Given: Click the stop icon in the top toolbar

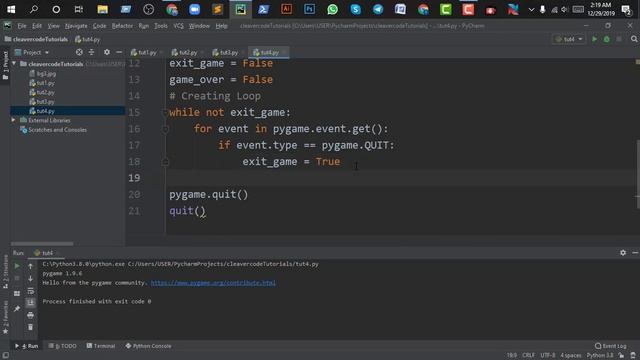Looking at the screenshot, I should (x=619, y=39).
